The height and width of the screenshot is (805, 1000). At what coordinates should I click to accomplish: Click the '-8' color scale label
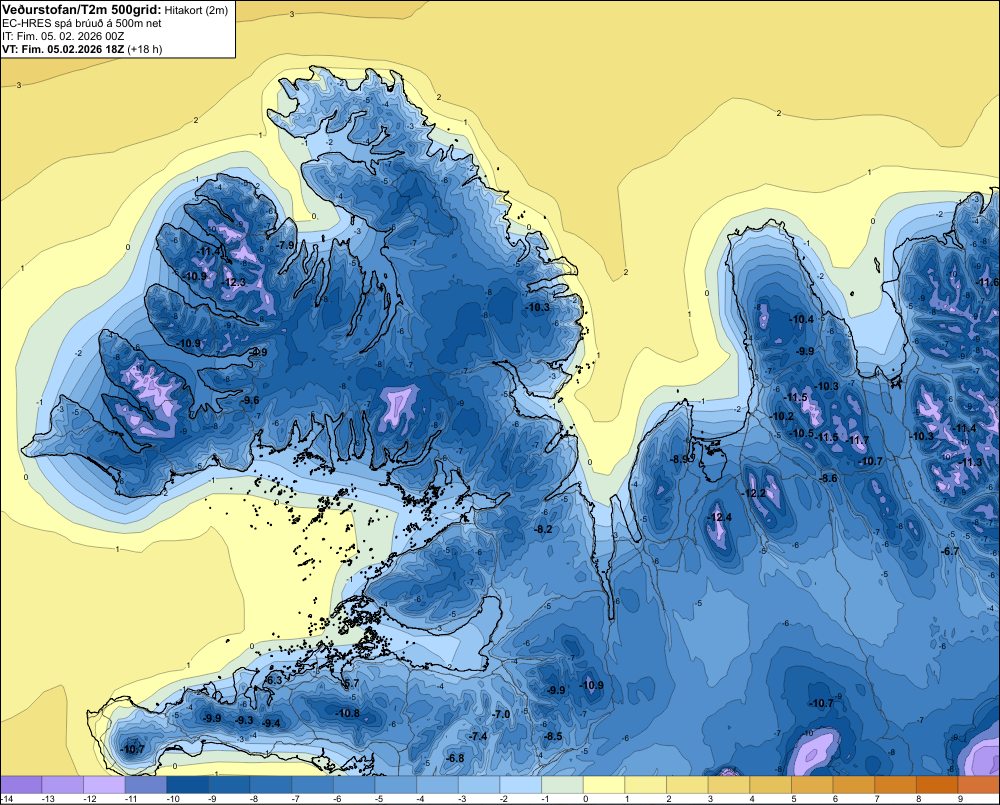(254, 799)
